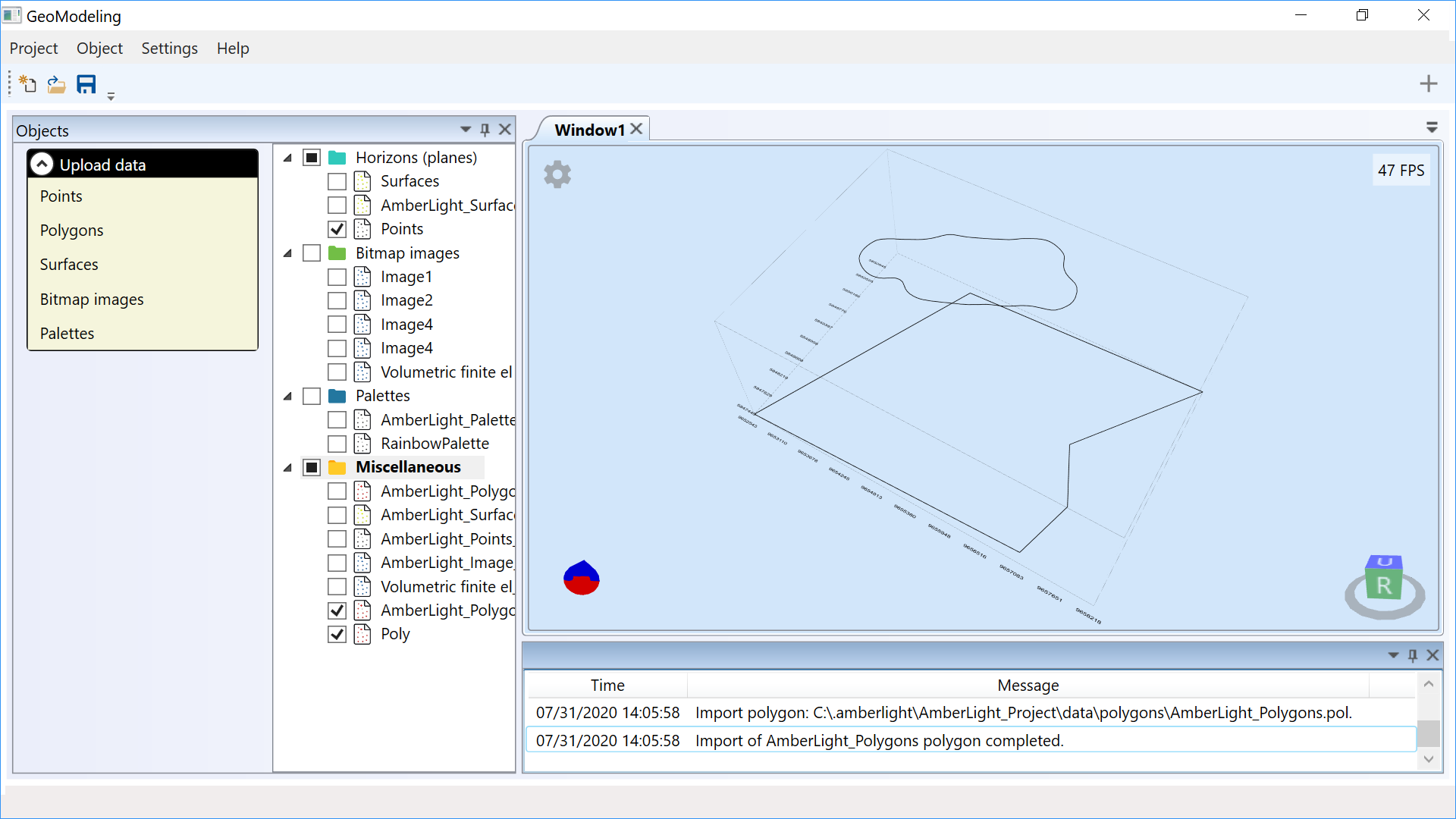Viewport: 1456px width, 819px height.
Task: Click the Time column header
Action: tap(607, 685)
